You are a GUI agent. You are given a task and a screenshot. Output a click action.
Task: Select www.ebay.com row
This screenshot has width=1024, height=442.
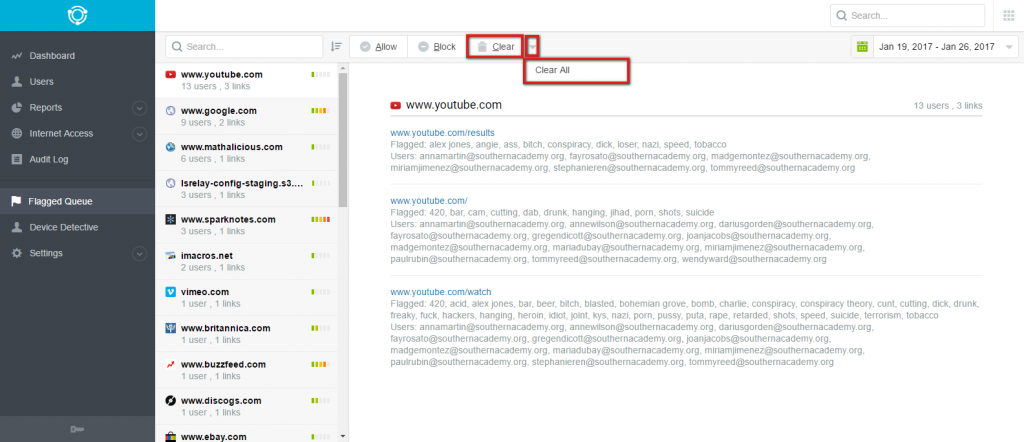click(x=247, y=435)
